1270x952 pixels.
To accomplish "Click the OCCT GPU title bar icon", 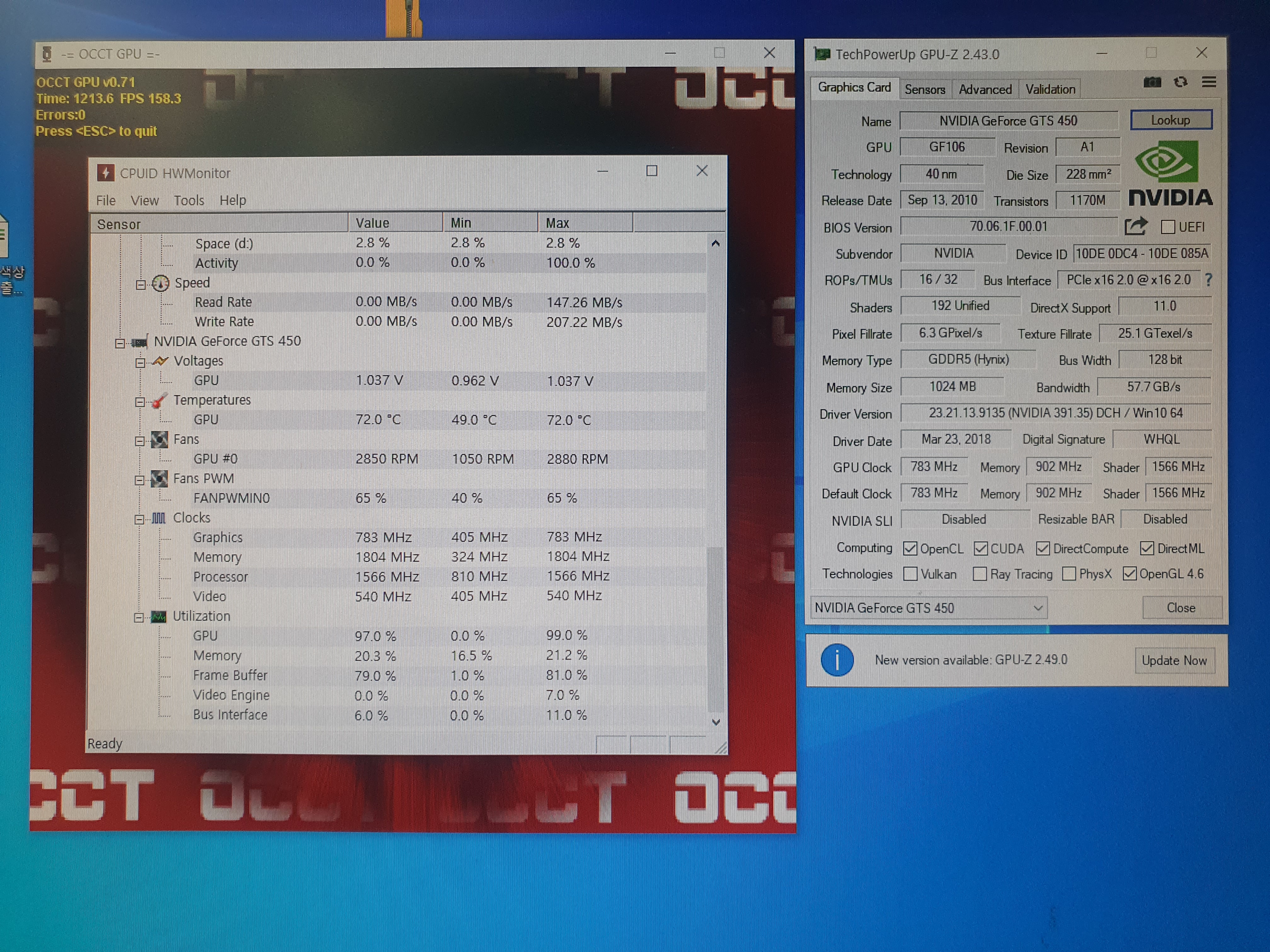I will tap(47, 54).
